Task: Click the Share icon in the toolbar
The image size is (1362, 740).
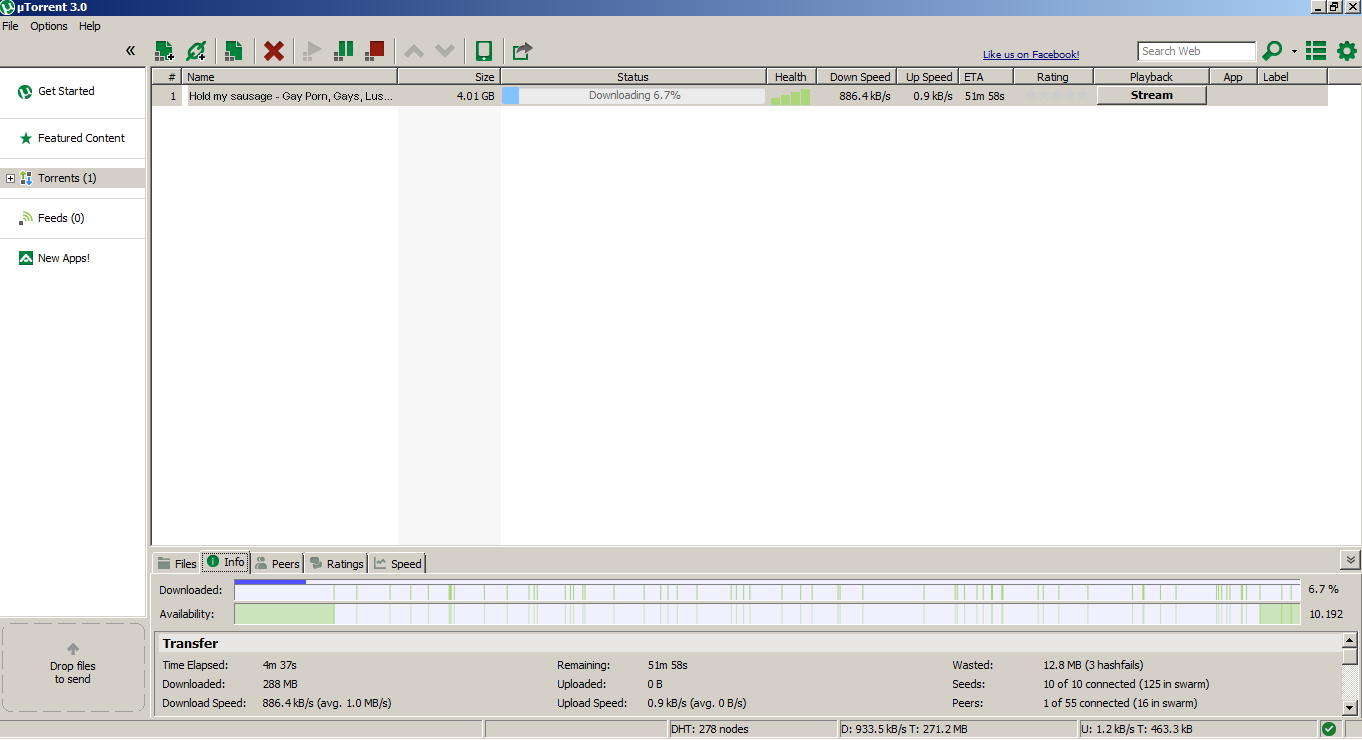Action: pos(522,51)
